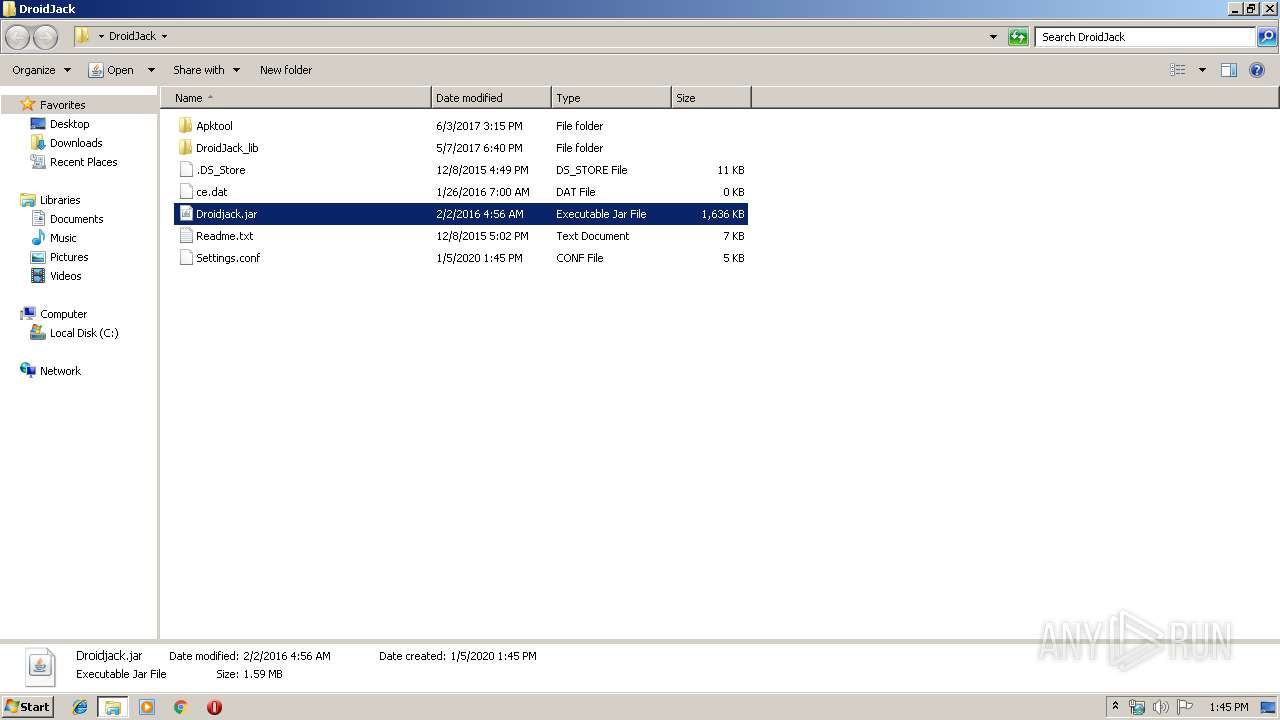Click the Open toolbar button

111,70
